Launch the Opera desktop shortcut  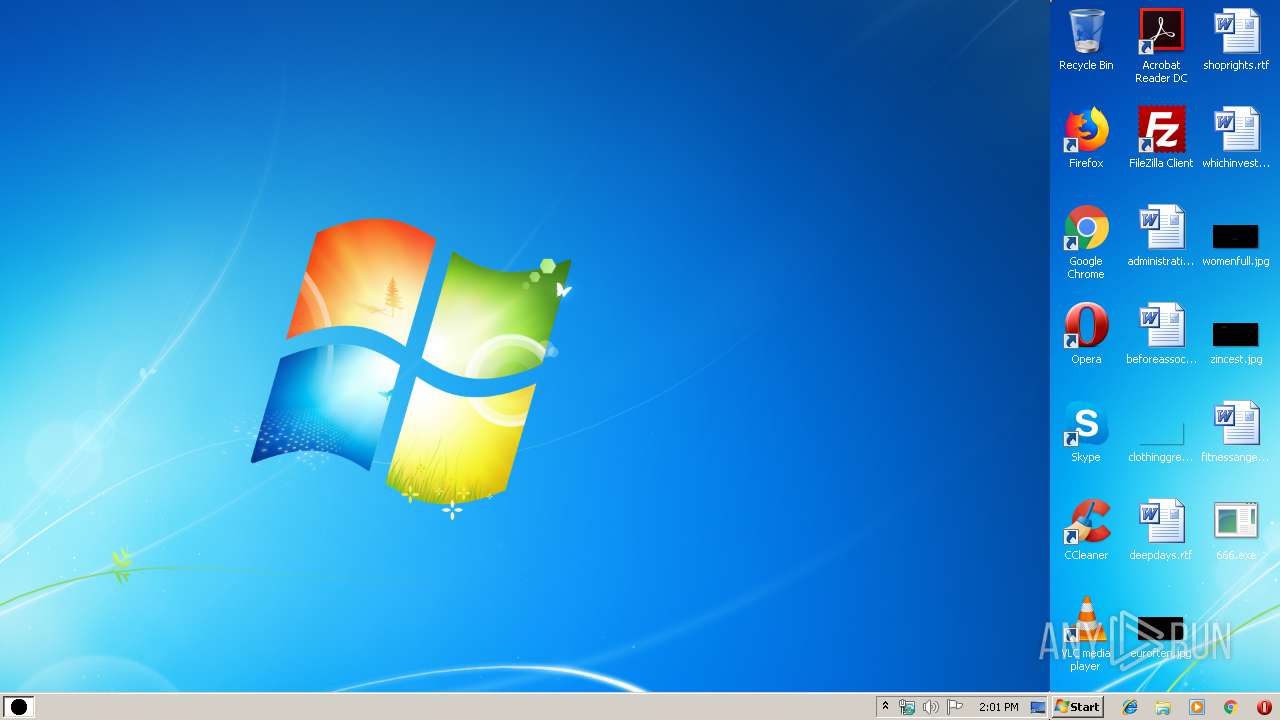(x=1086, y=334)
